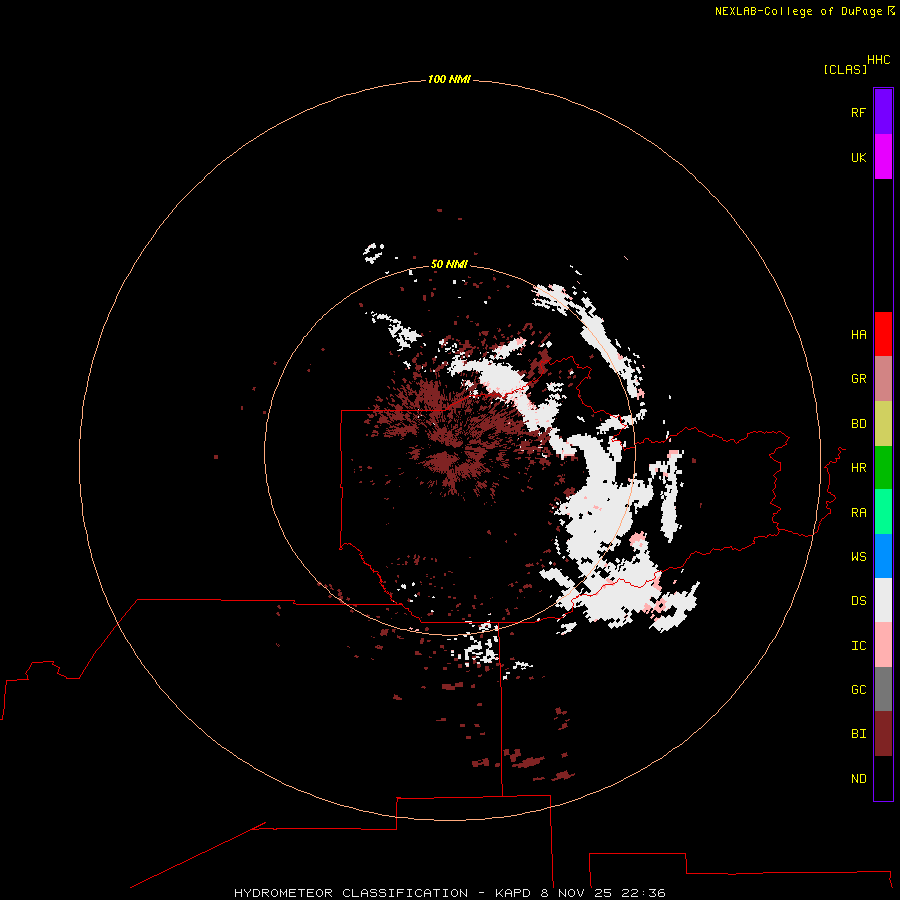Click the HA legend label

click(x=858, y=335)
